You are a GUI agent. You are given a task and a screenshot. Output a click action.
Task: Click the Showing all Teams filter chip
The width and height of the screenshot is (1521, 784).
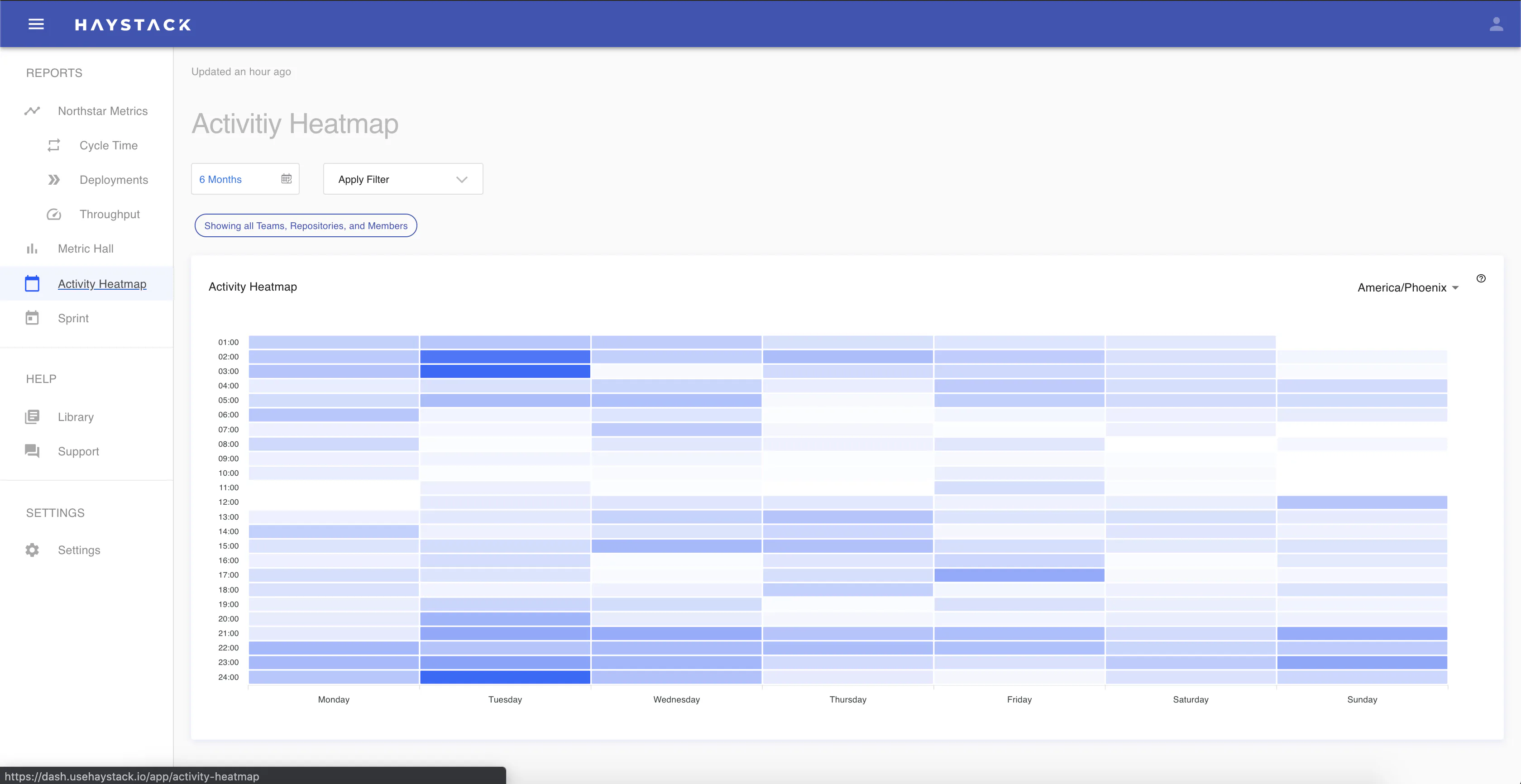coord(305,225)
